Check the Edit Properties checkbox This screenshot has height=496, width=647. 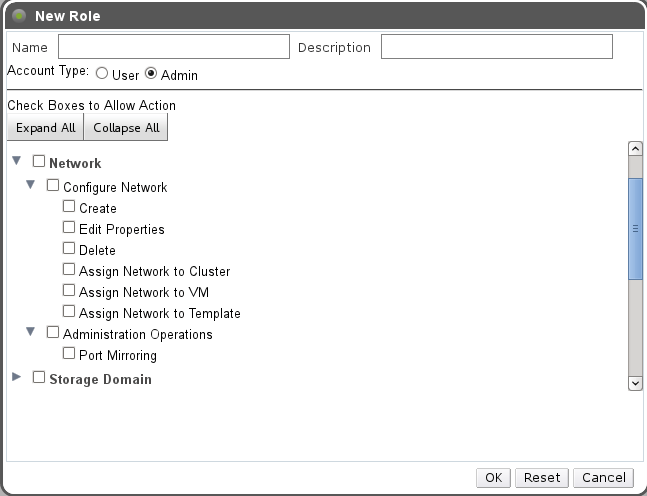(69, 228)
